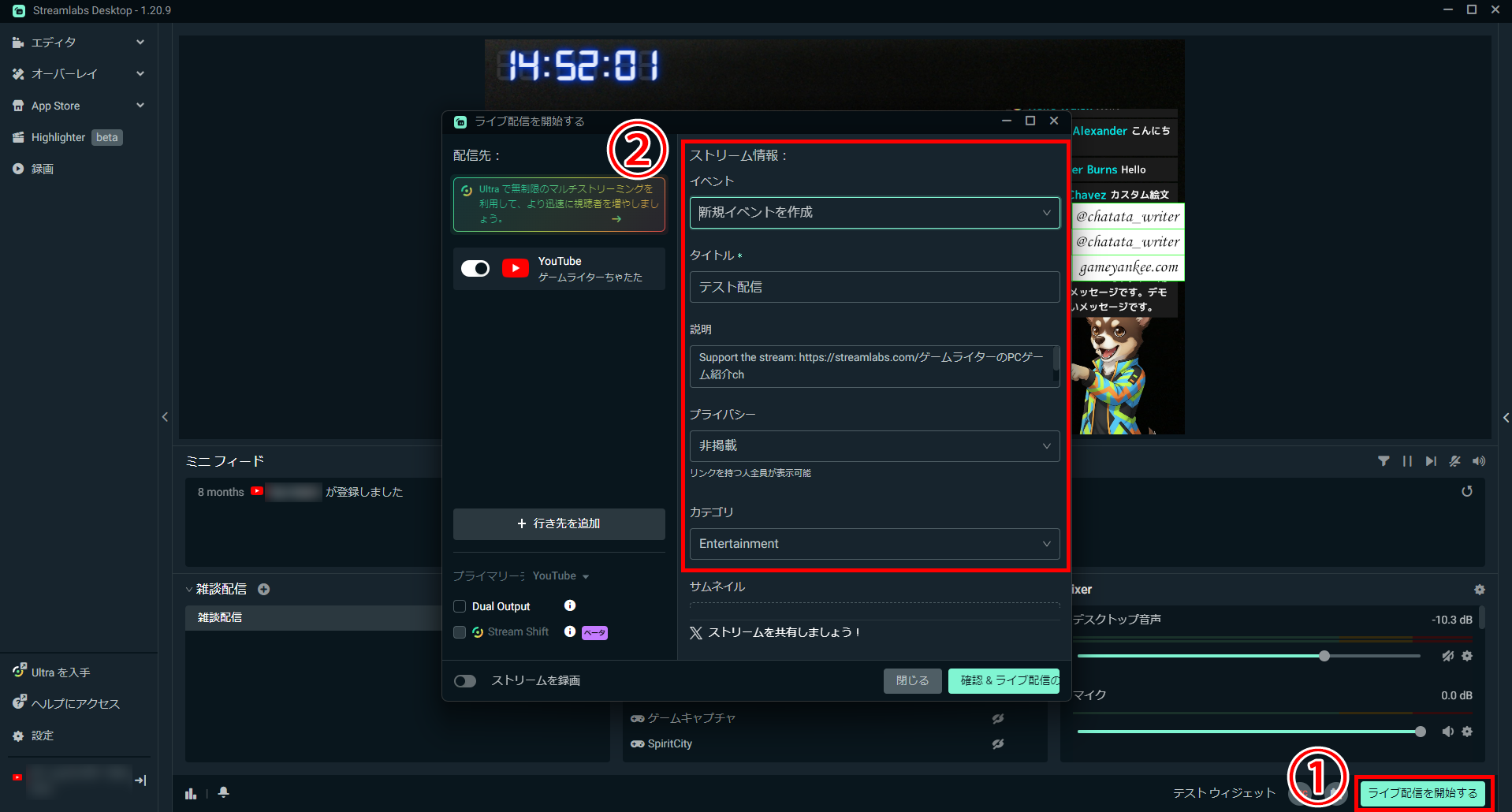
Task: Show Dual Output info tooltip icon
Action: click(x=570, y=605)
